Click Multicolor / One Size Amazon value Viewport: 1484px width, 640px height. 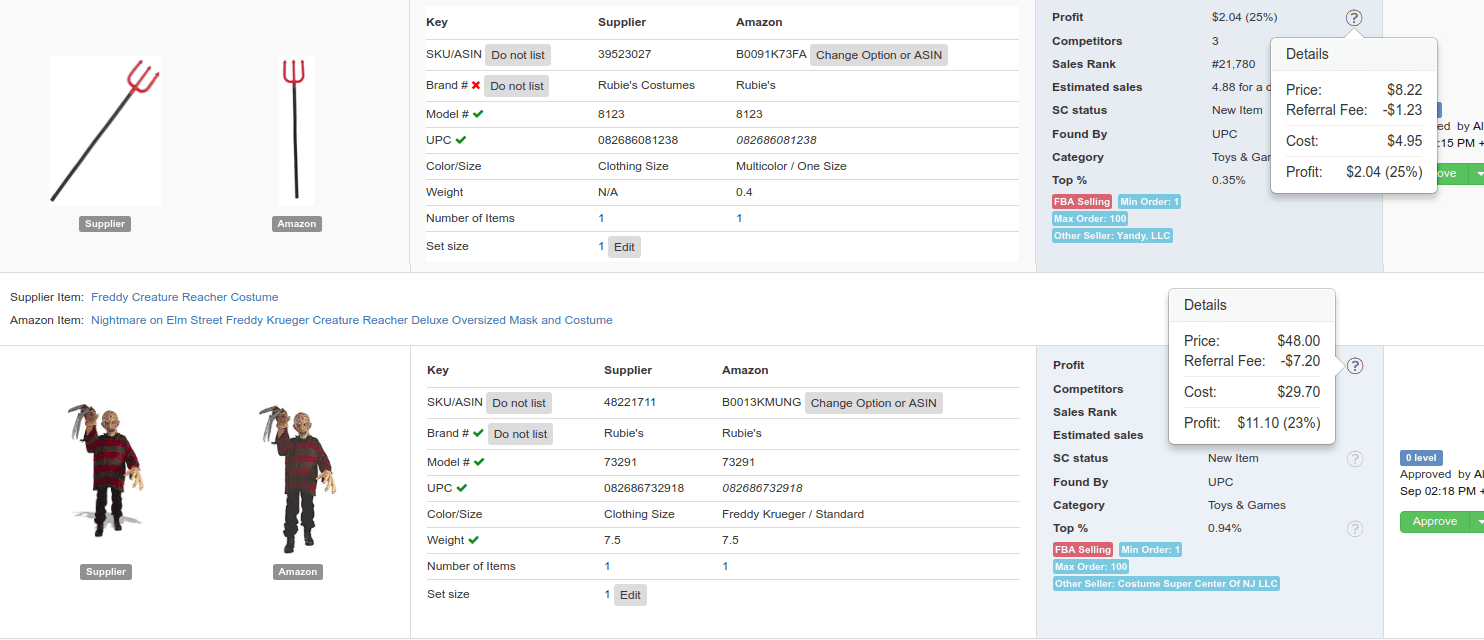click(x=791, y=166)
